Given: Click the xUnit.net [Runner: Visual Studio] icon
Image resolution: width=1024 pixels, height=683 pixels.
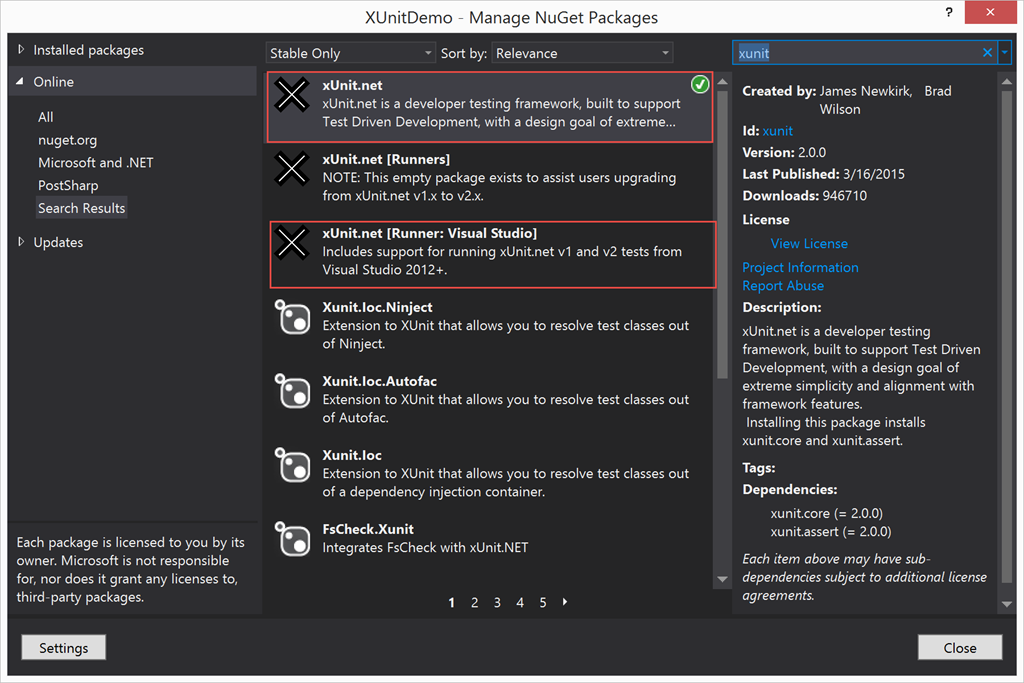Looking at the screenshot, I should click(292, 243).
